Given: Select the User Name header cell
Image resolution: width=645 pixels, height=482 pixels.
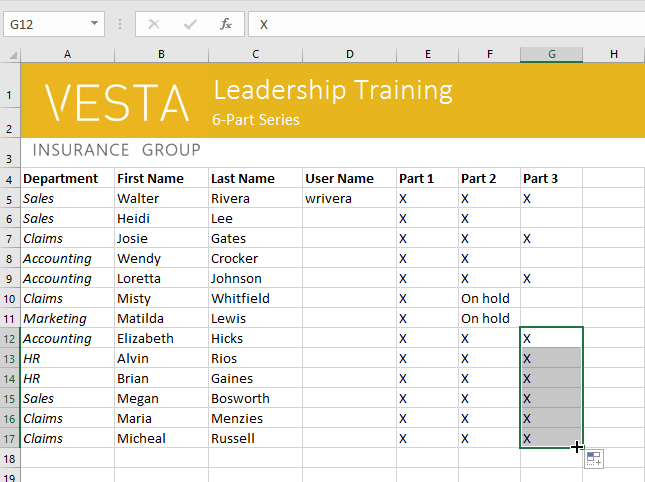Looking at the screenshot, I should pos(349,178).
